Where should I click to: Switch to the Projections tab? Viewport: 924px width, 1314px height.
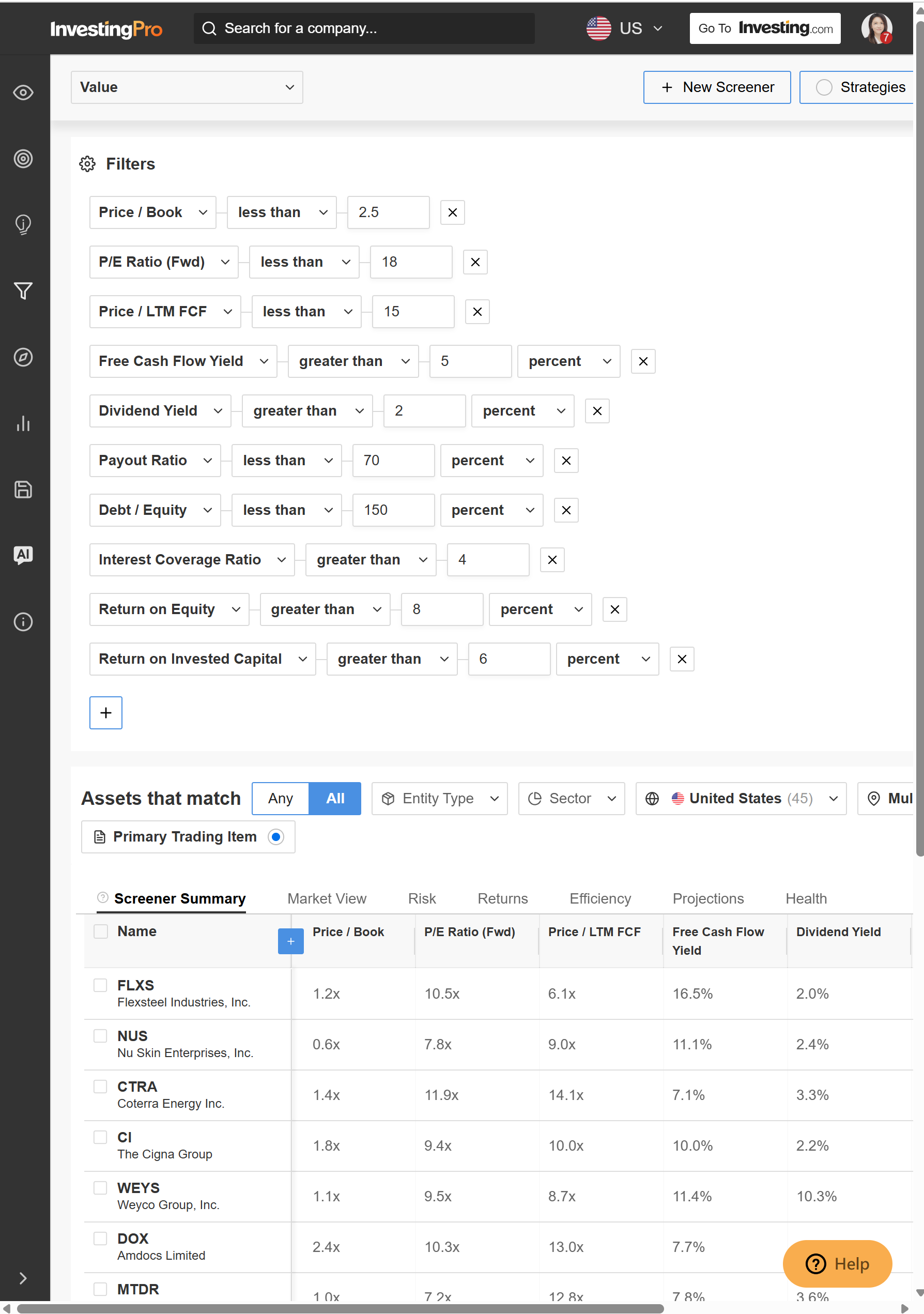click(x=709, y=898)
